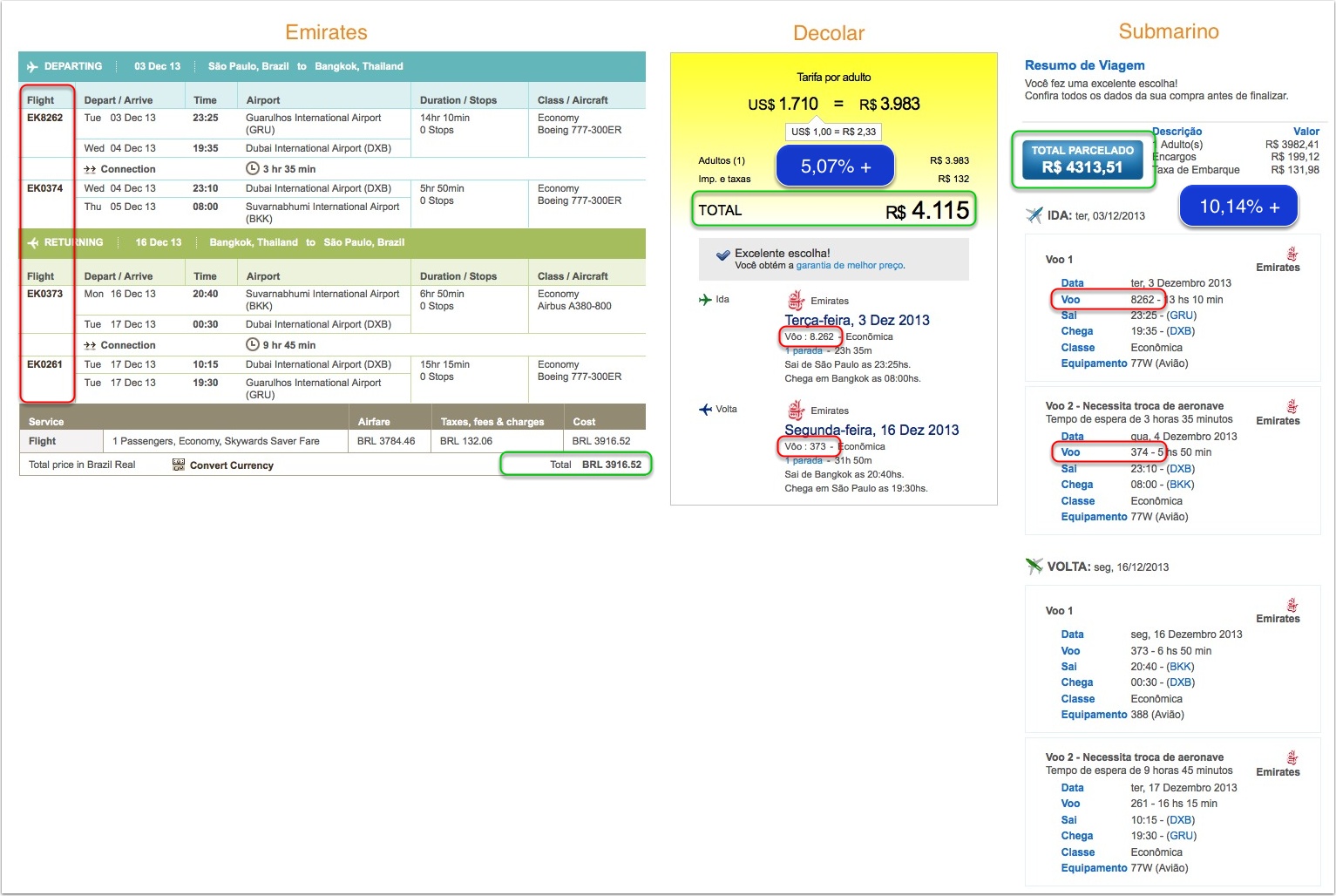Click the Departing airplane icon in Emirates header
Viewport: 1336px width, 896px height.
33,67
